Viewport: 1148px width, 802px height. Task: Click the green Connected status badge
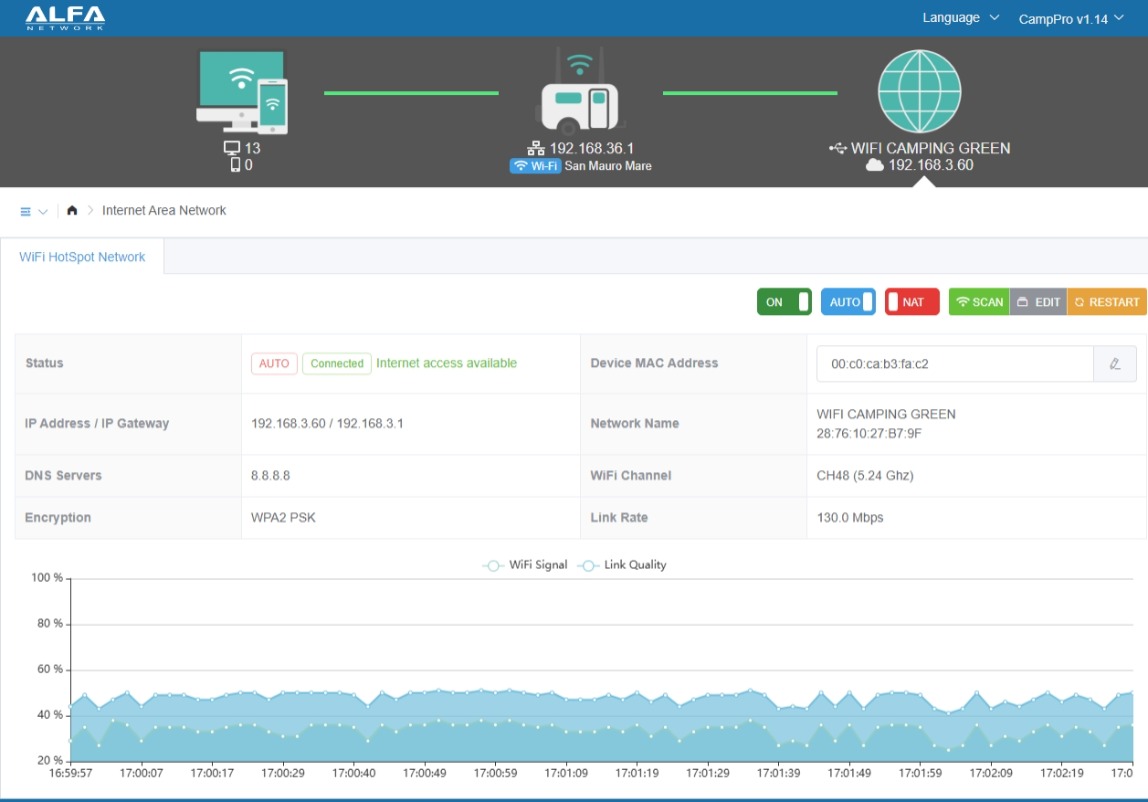tap(337, 363)
